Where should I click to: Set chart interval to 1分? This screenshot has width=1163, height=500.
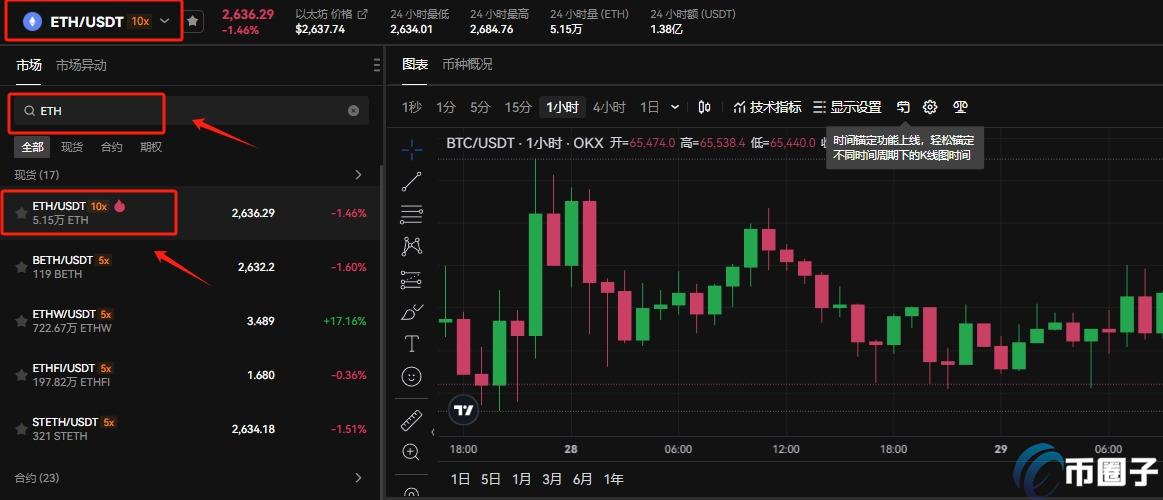pos(446,107)
